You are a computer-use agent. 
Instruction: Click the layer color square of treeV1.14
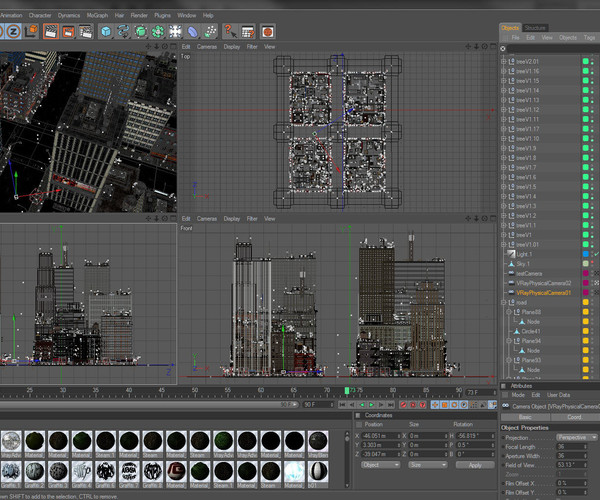[x=585, y=90]
